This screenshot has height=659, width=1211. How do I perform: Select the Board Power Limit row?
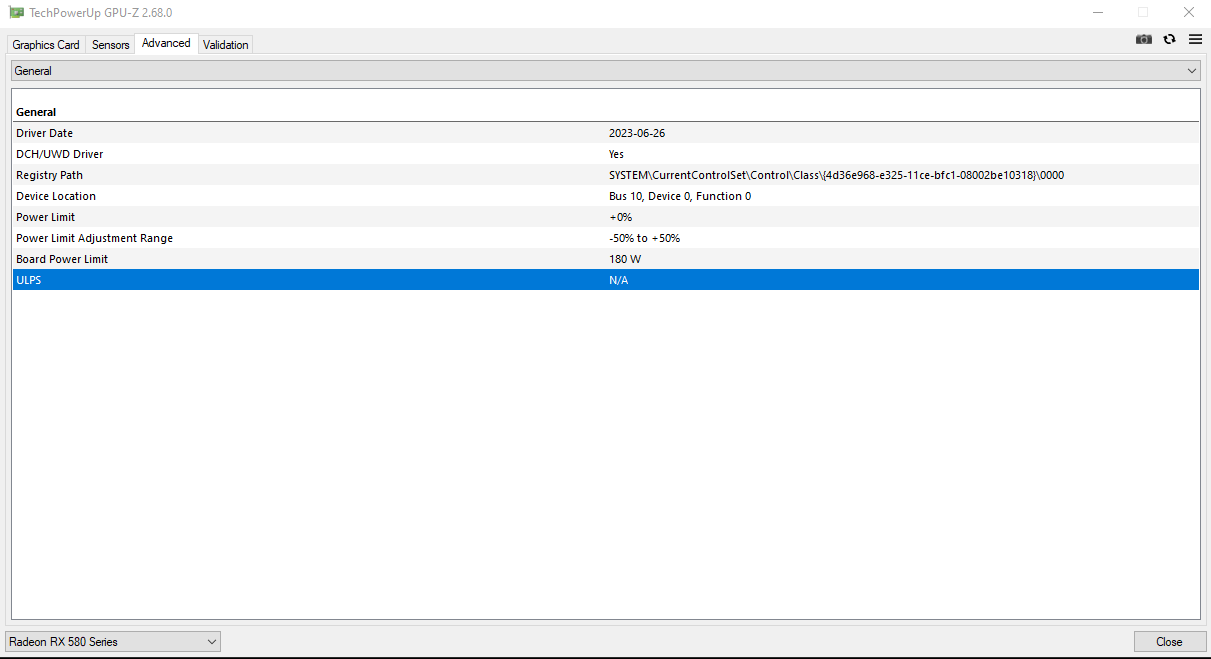pyautogui.click(x=606, y=259)
